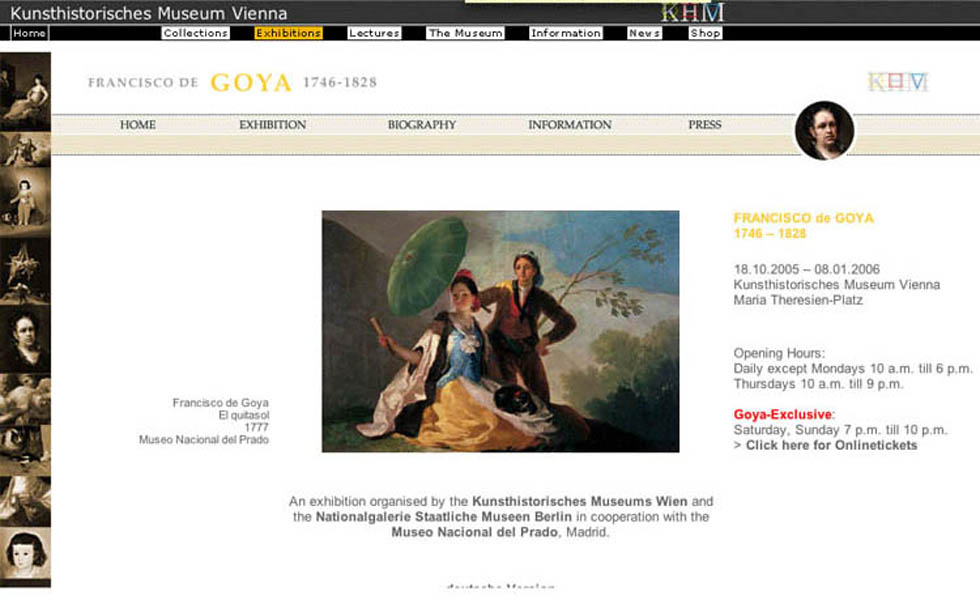Click the El quitasol caption title

coord(244,415)
